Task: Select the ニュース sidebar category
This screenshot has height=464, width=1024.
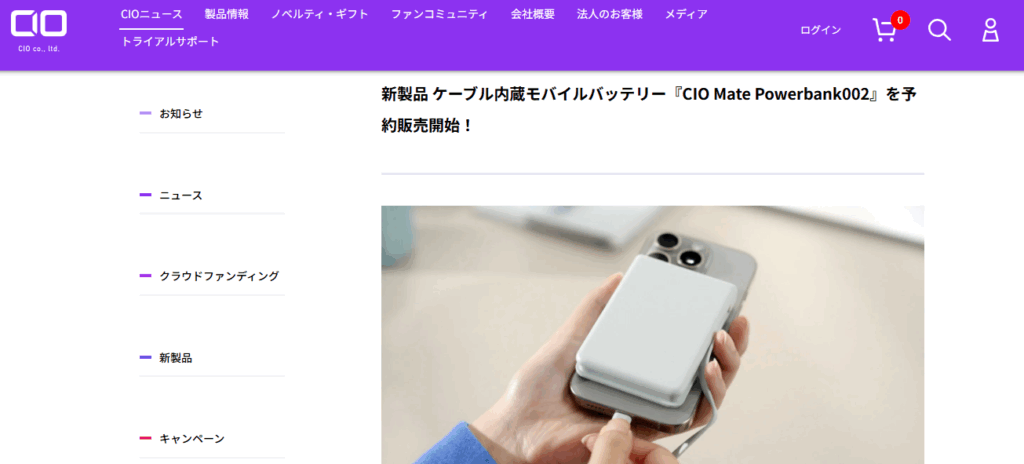Action: [x=212, y=195]
